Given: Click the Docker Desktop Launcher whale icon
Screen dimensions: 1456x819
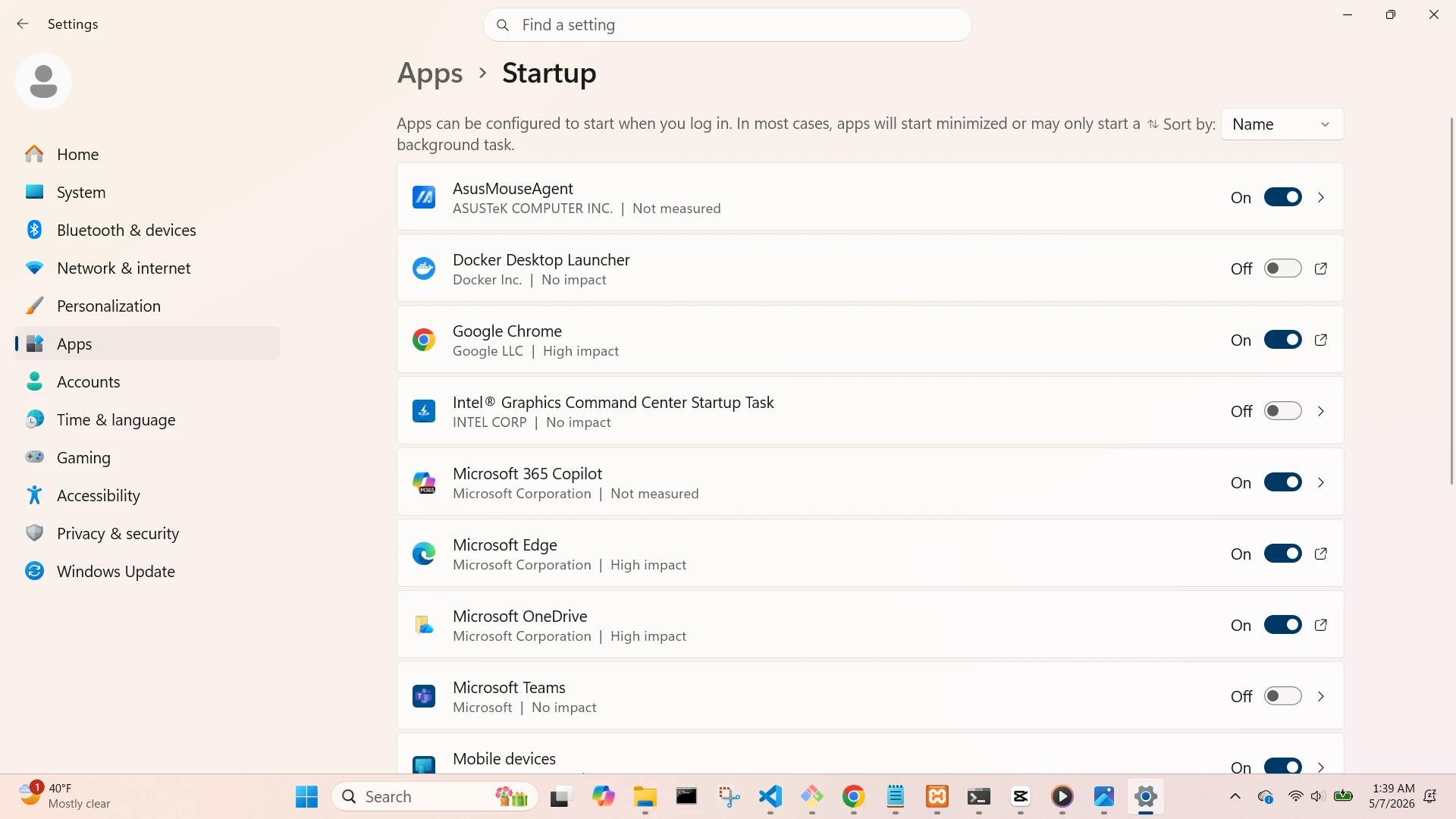Looking at the screenshot, I should tap(424, 268).
